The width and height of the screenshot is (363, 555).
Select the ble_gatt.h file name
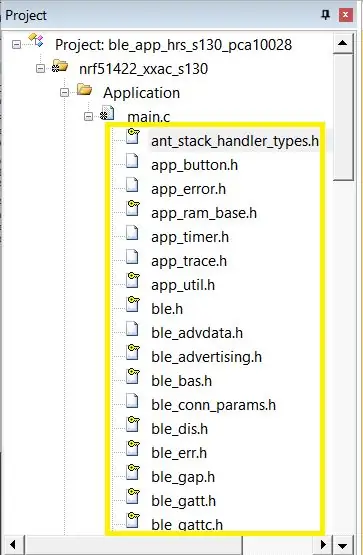(183, 501)
